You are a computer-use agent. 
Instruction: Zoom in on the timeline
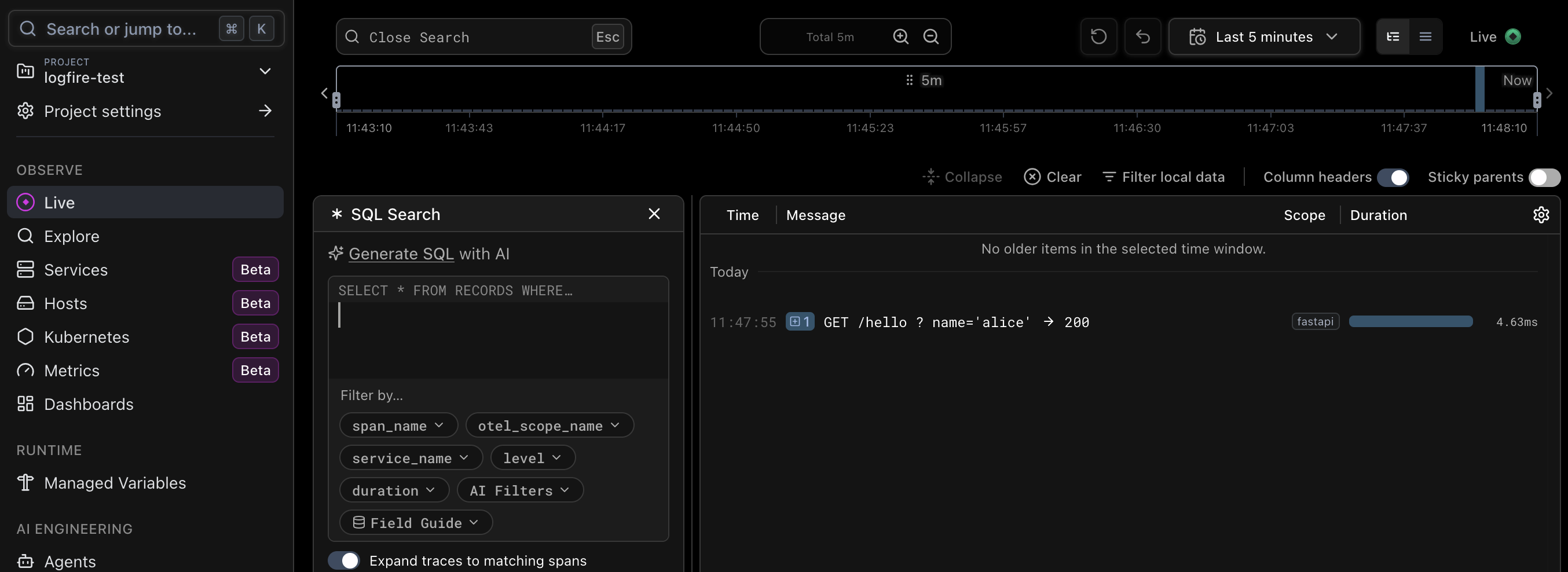click(900, 37)
